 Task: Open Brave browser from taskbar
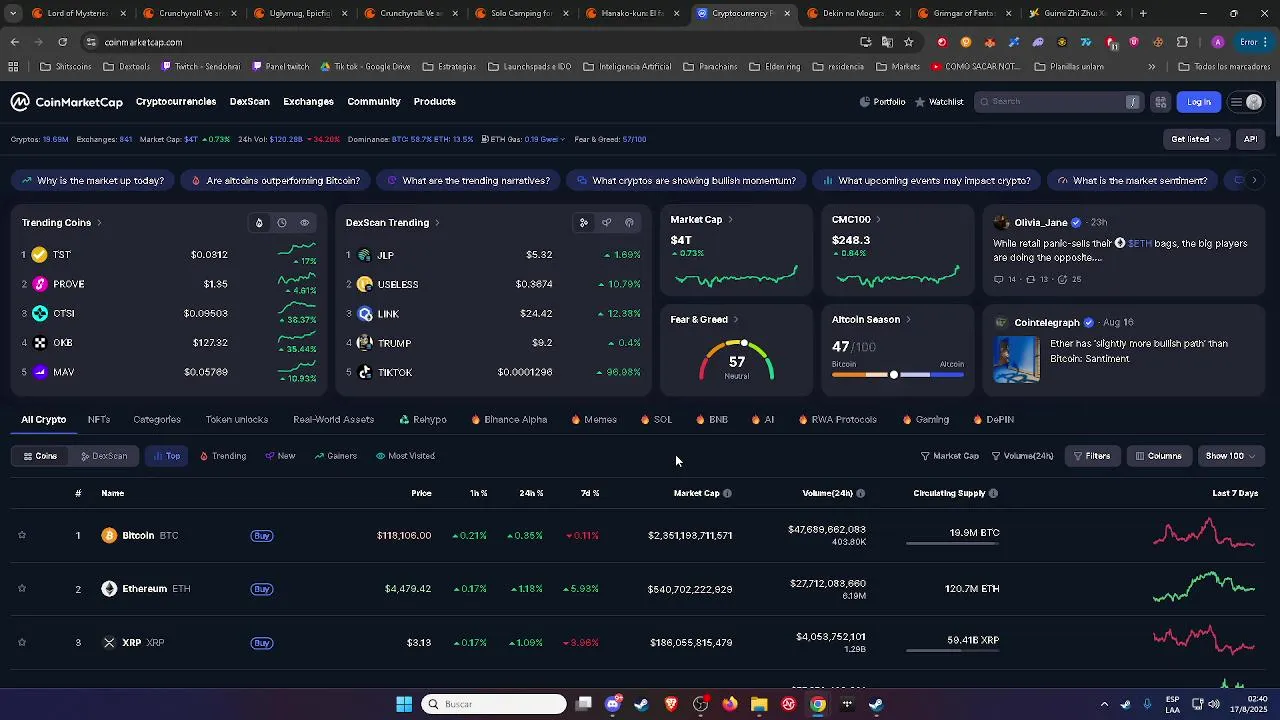pos(671,704)
